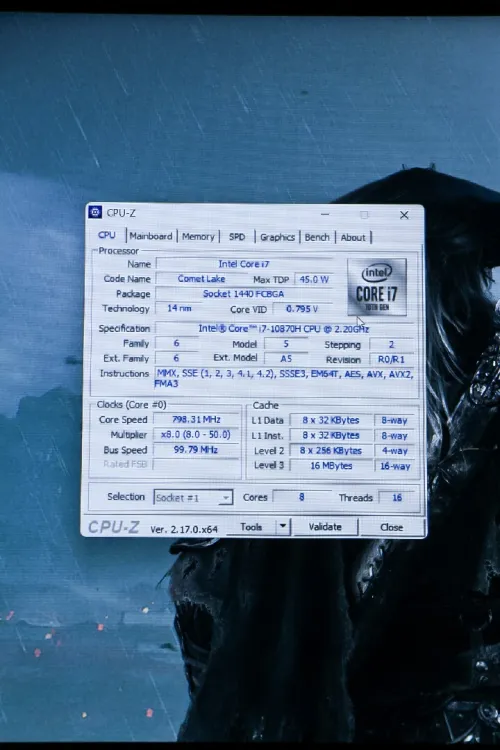Screen dimensions: 500x750
Task: Minimize the CPU-Z window
Action: [325, 214]
